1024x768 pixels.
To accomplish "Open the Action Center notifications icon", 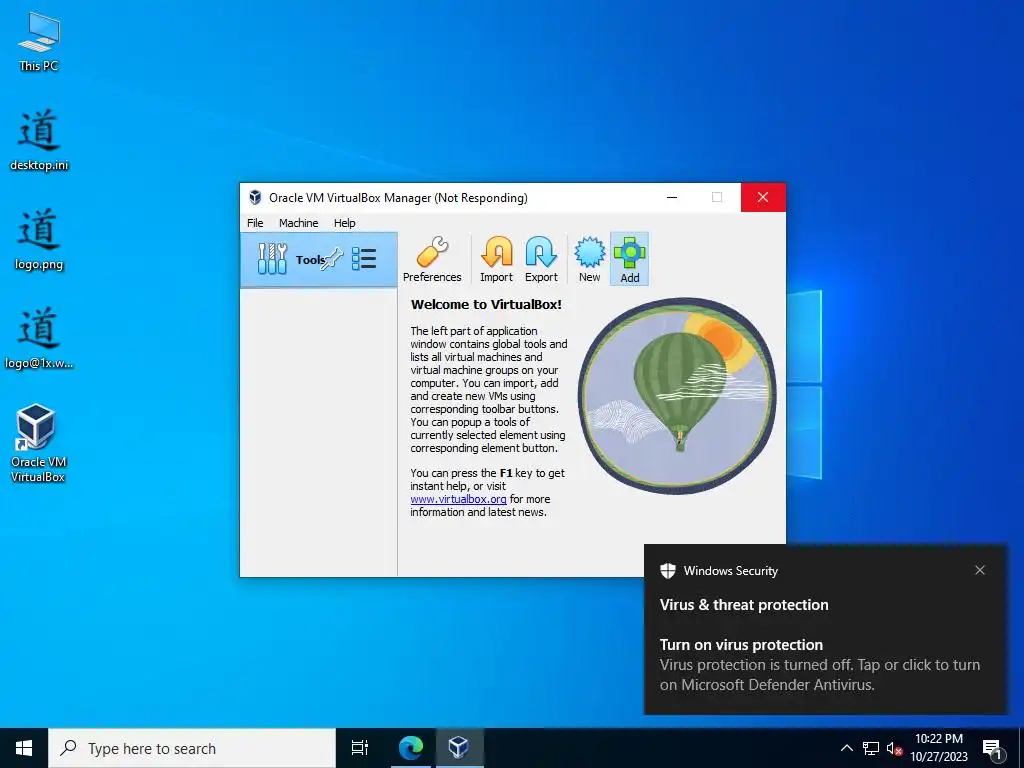I will (992, 749).
